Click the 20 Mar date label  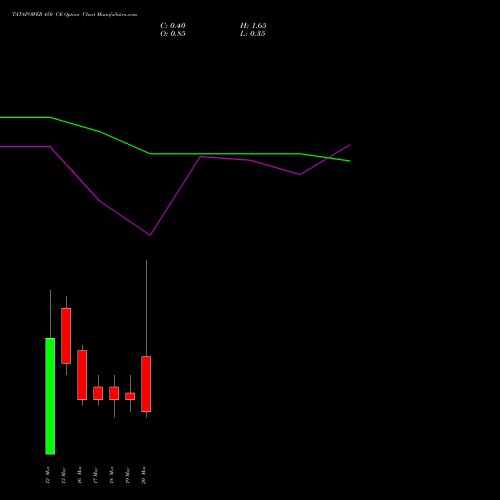pos(144,475)
